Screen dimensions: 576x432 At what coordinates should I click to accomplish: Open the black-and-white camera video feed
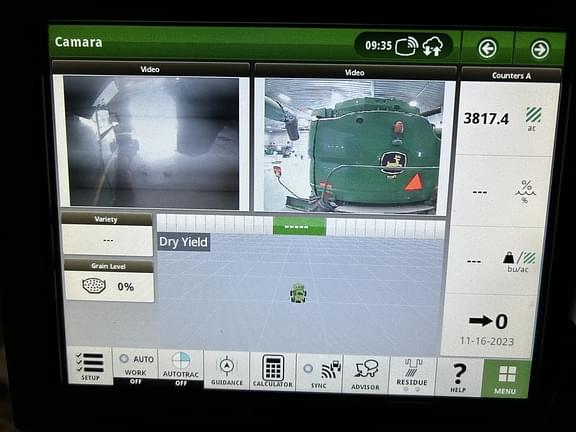tap(151, 142)
